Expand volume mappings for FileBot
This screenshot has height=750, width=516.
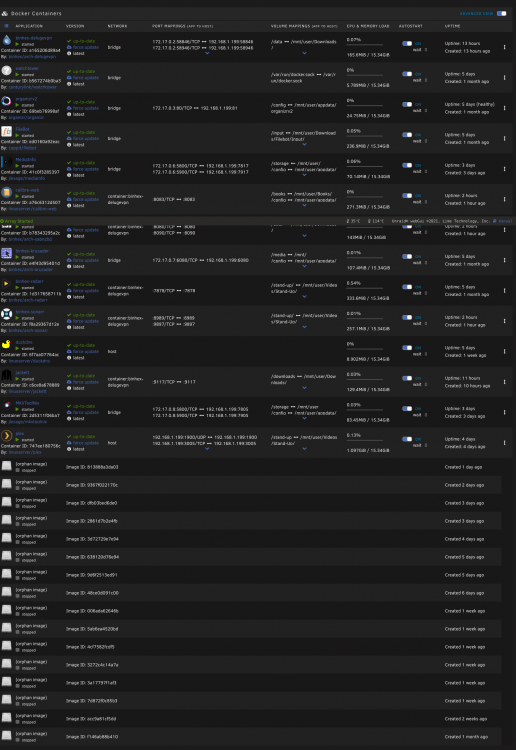[304, 144]
